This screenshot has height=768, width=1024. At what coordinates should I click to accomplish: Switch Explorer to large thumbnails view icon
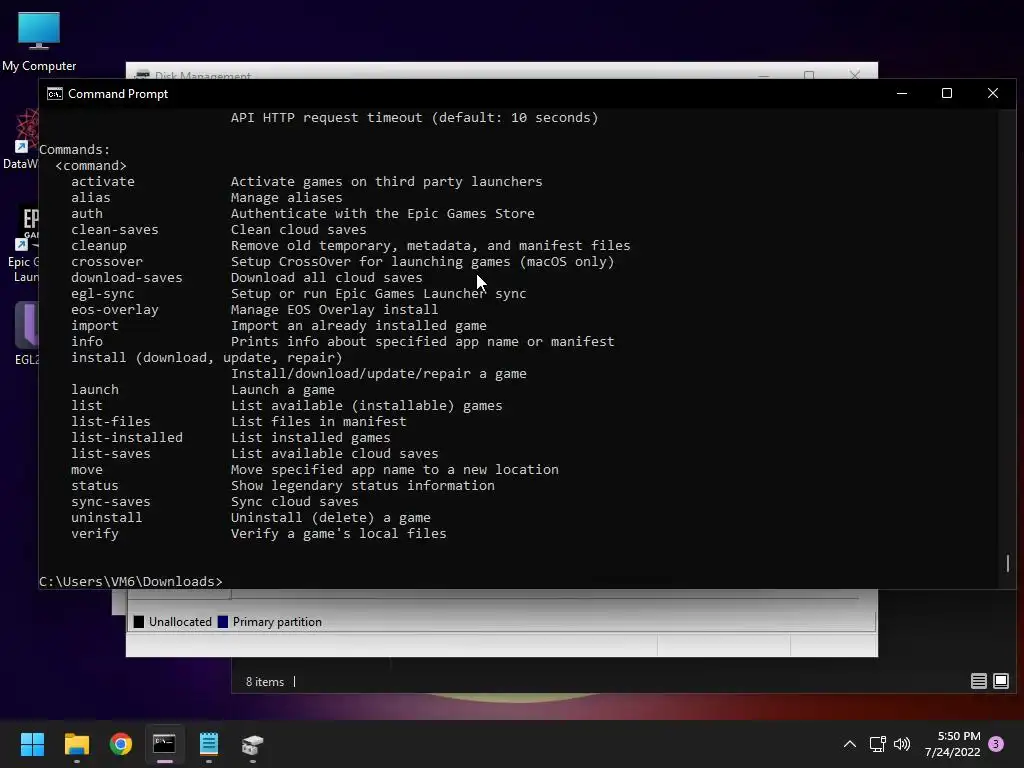point(1000,681)
